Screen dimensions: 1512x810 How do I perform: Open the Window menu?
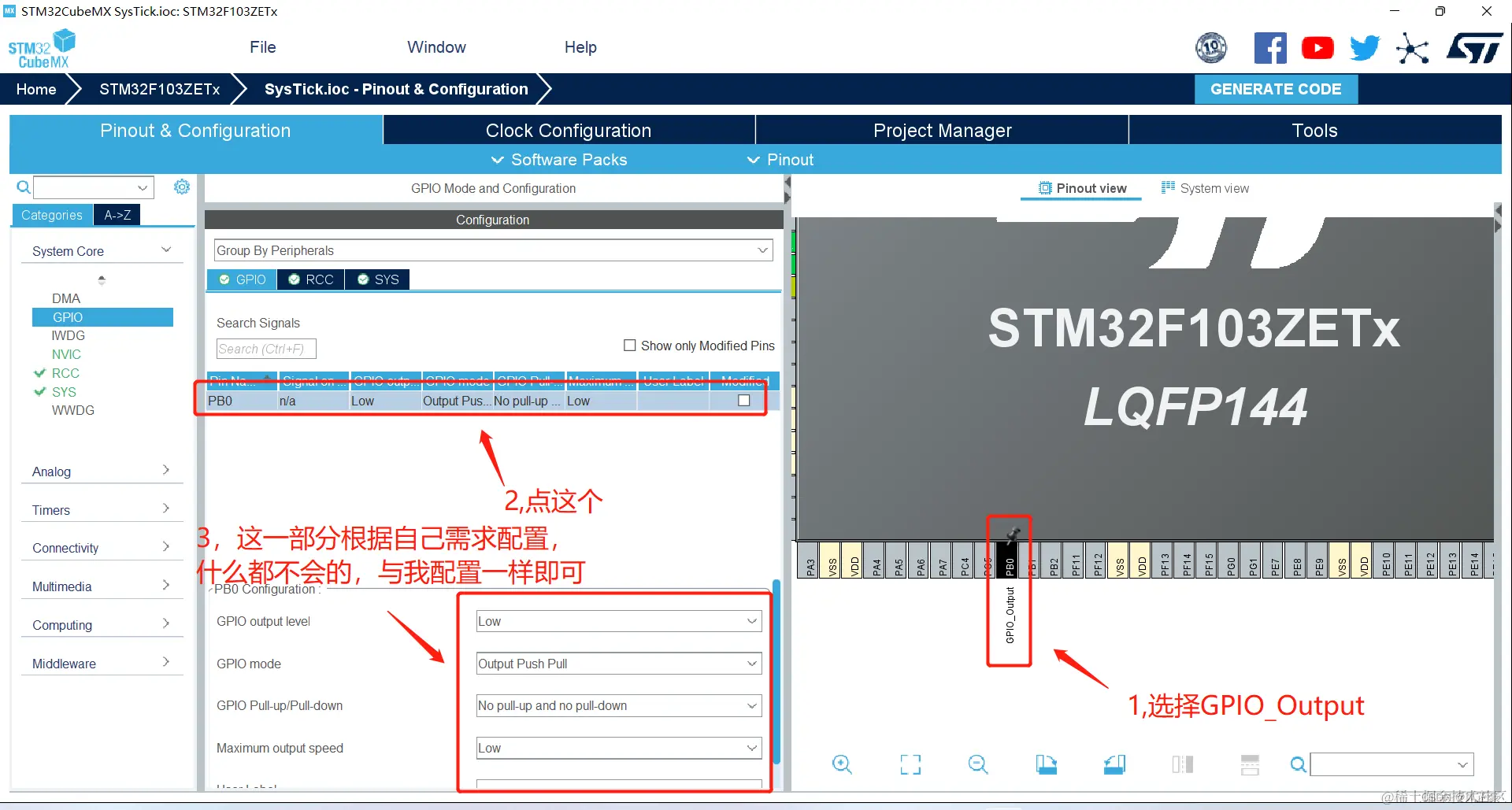pos(436,47)
